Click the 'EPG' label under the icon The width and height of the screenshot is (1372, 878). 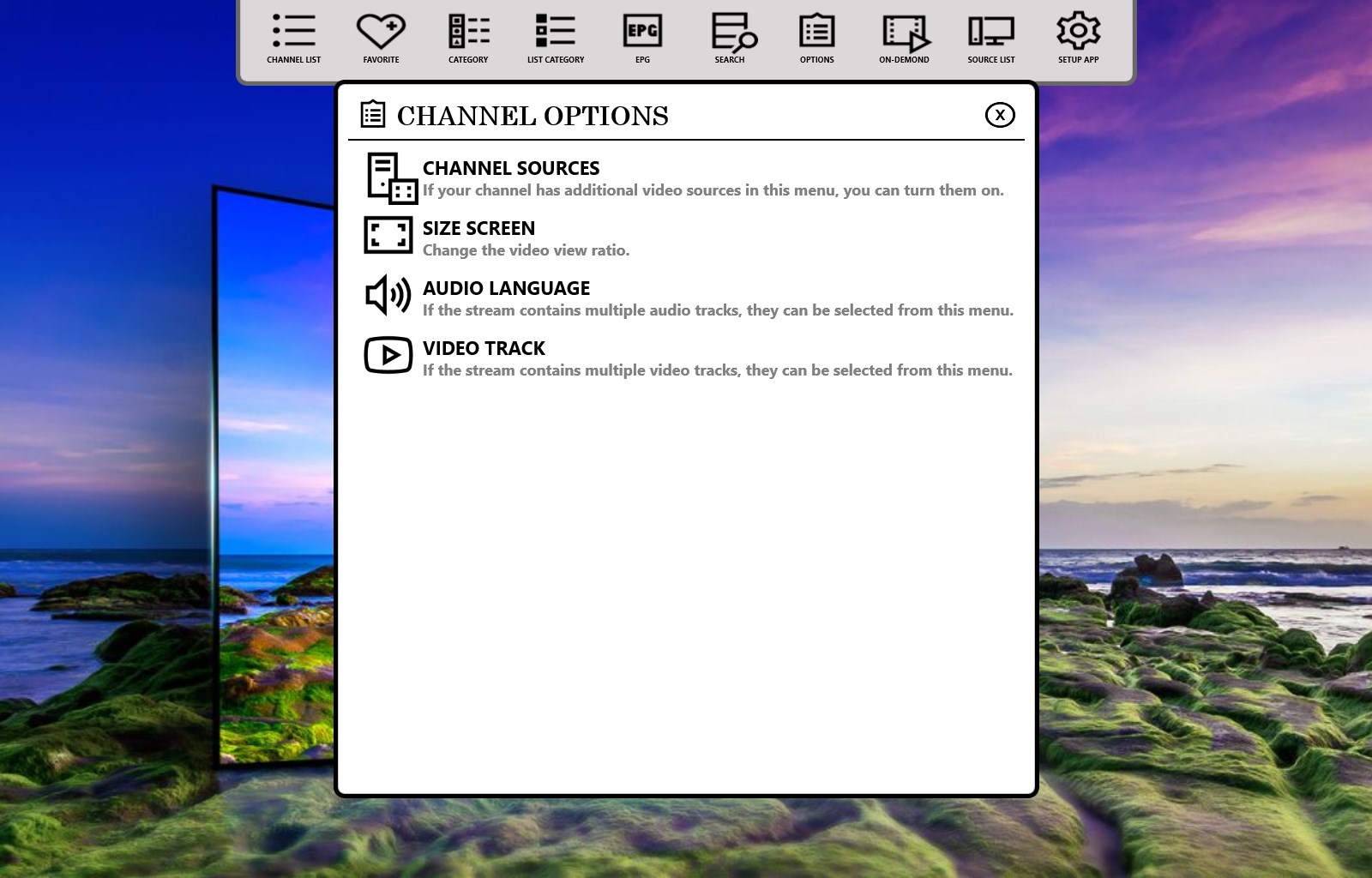coord(642,60)
